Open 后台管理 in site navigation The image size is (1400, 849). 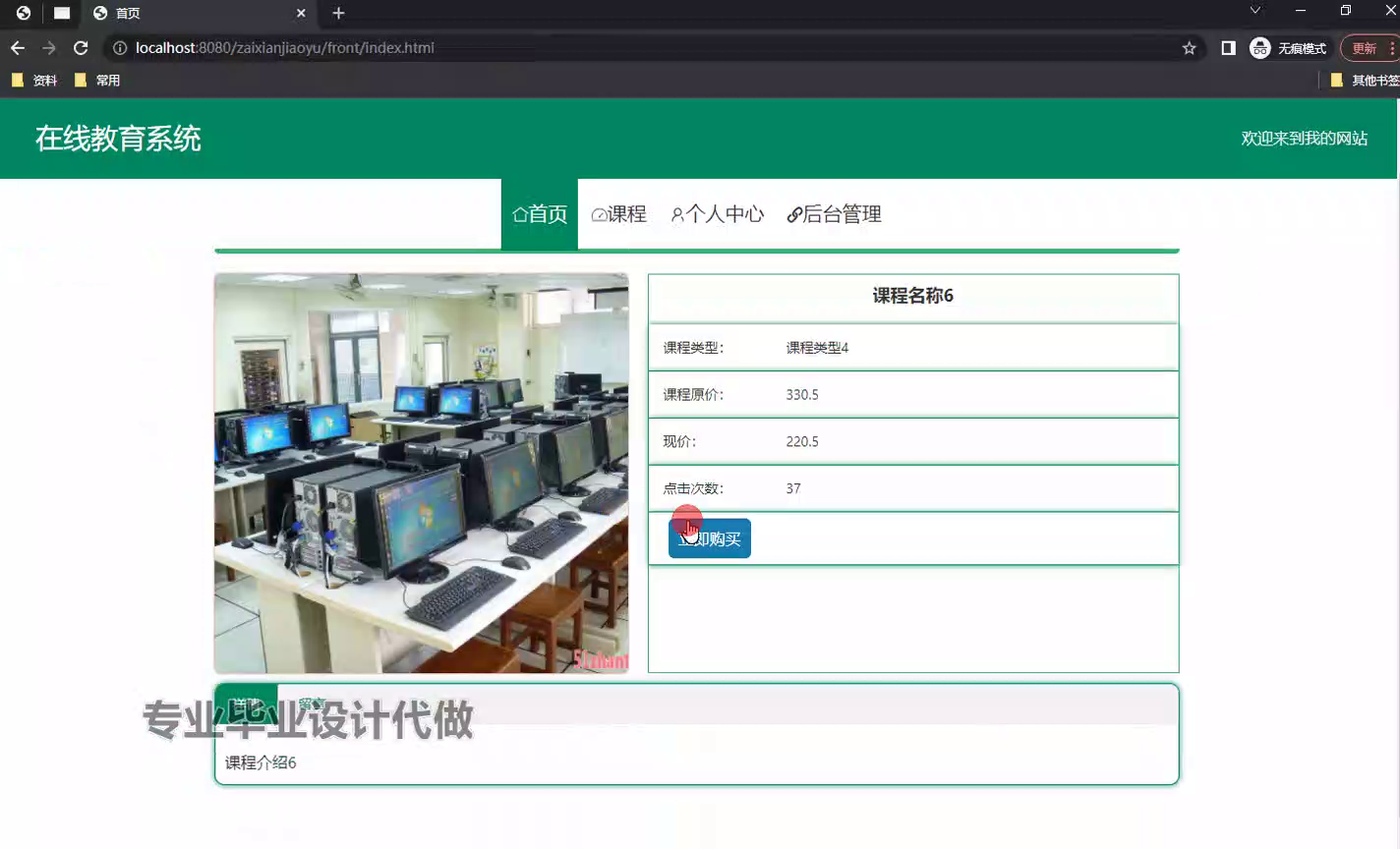[834, 214]
